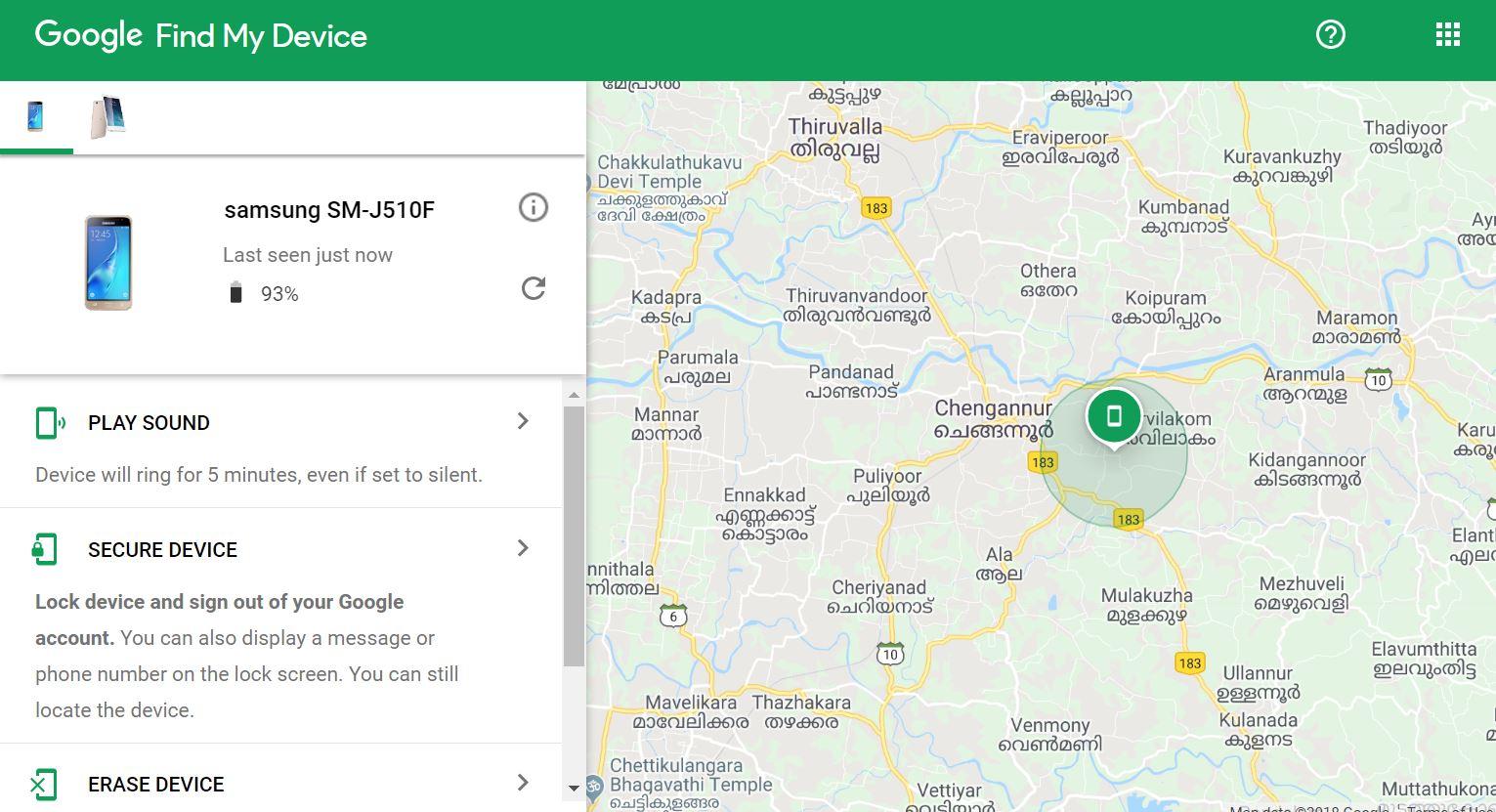Click the Play Sound phone icon
Screen dimensions: 1496x812
tap(49, 423)
